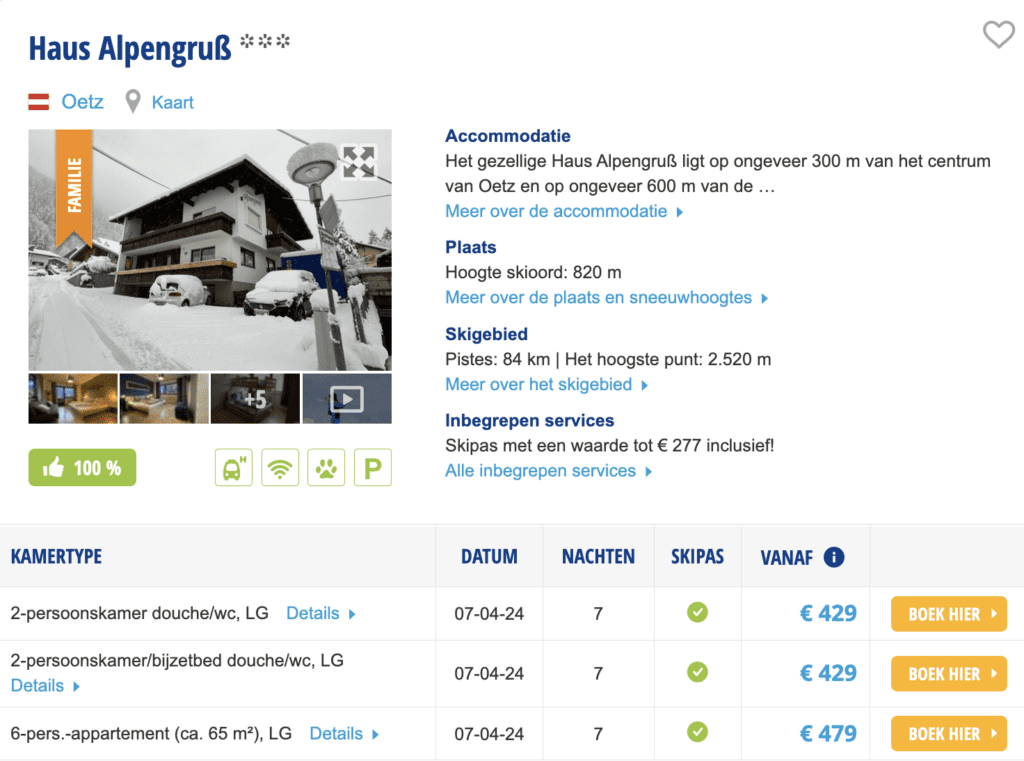Open Details for 6-pers.-appartement
The width and height of the screenshot is (1024, 761).
click(344, 734)
